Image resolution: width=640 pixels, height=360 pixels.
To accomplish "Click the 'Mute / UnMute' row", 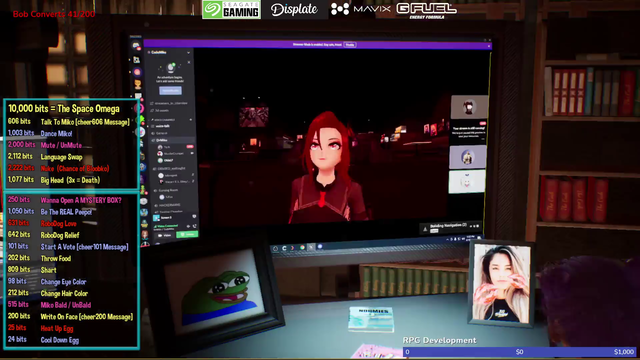I will [45, 145].
